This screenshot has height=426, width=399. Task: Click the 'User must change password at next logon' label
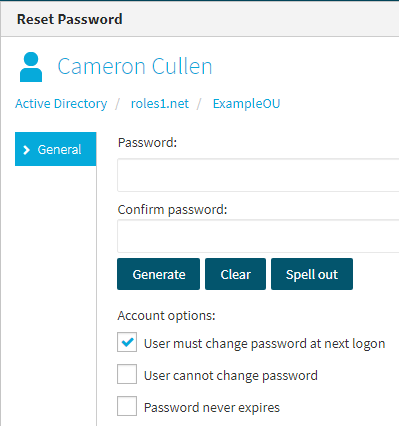point(264,343)
